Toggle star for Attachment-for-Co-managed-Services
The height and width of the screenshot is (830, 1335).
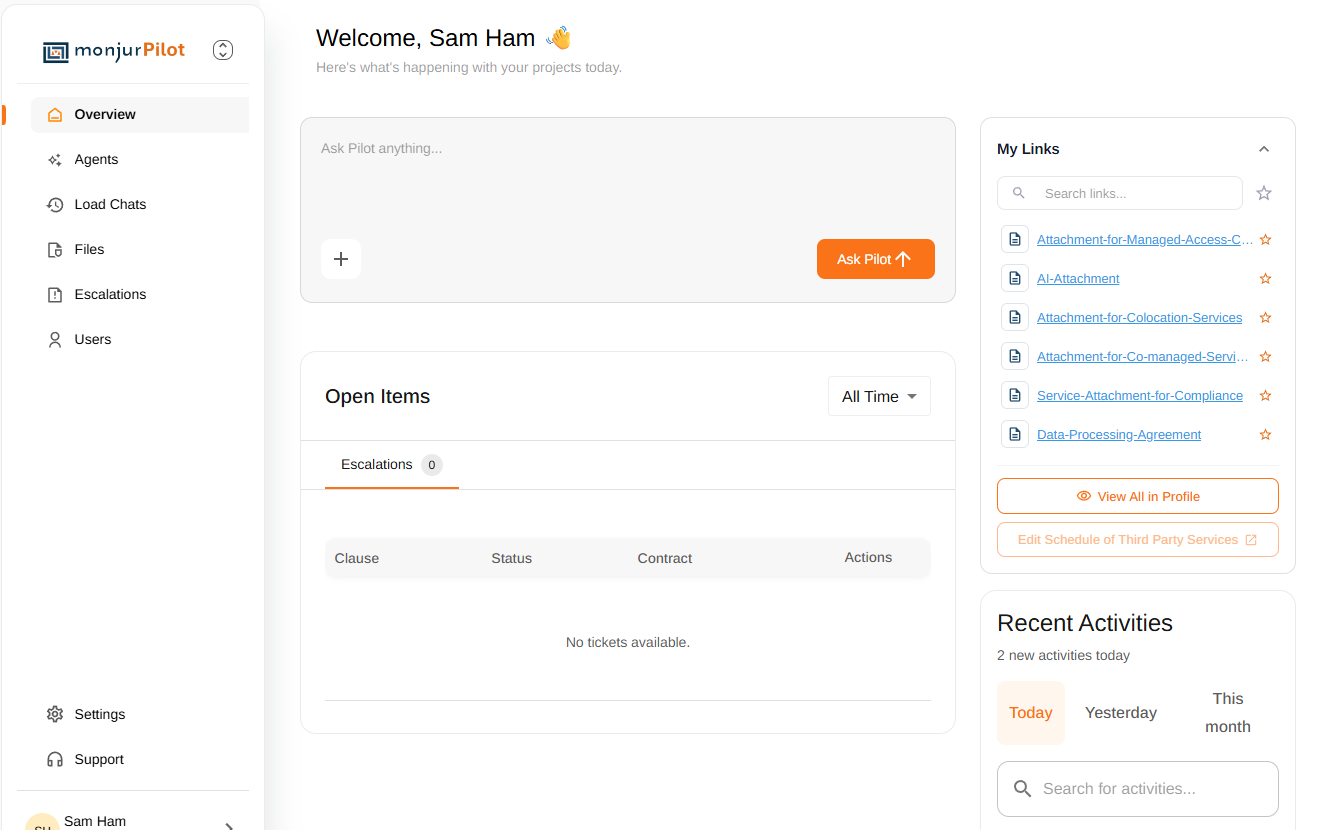click(1265, 357)
